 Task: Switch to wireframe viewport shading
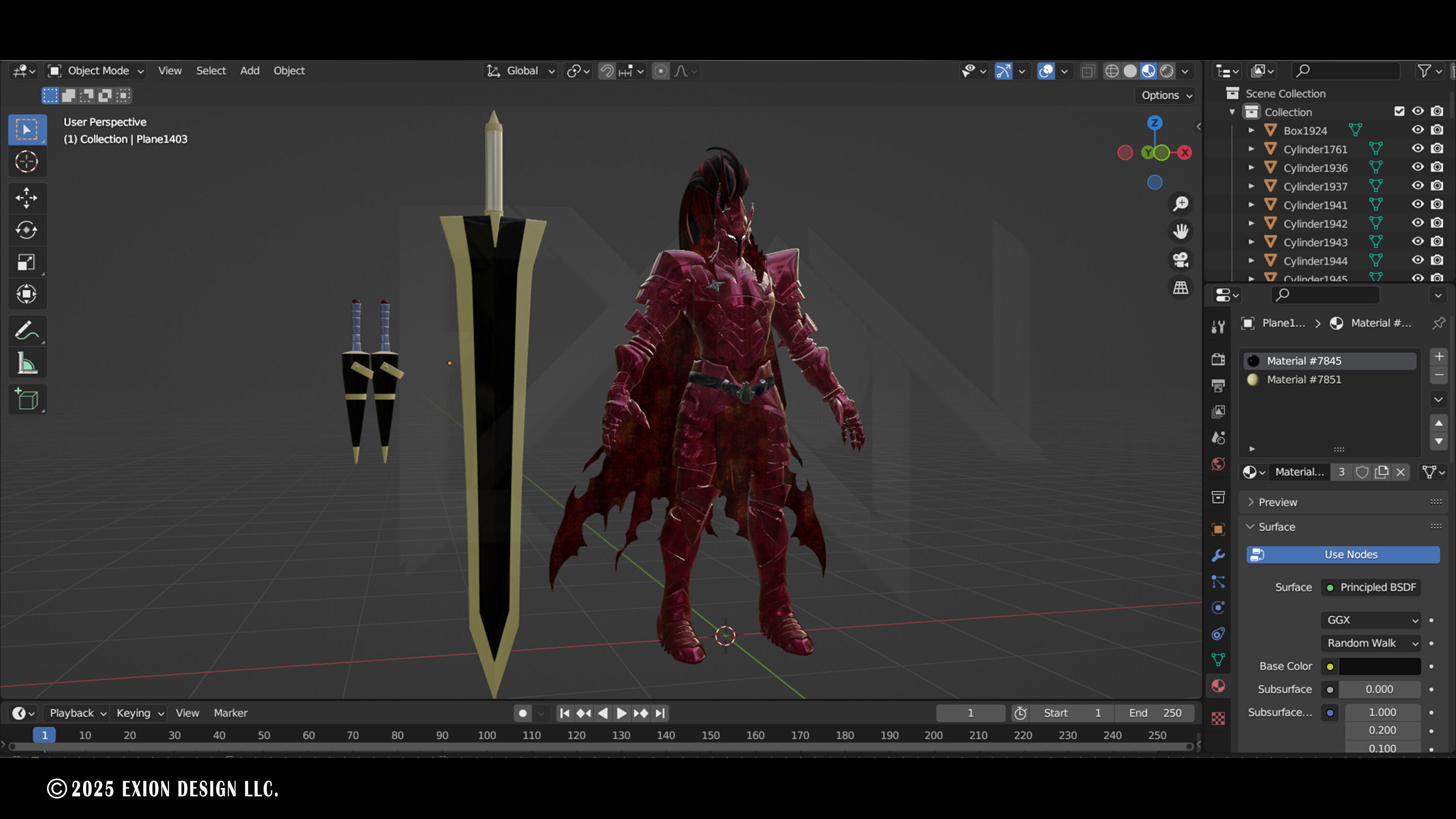[1111, 71]
